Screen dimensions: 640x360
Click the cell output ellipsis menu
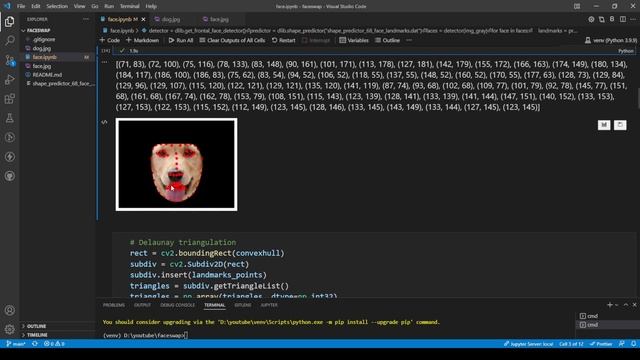[104, 62]
